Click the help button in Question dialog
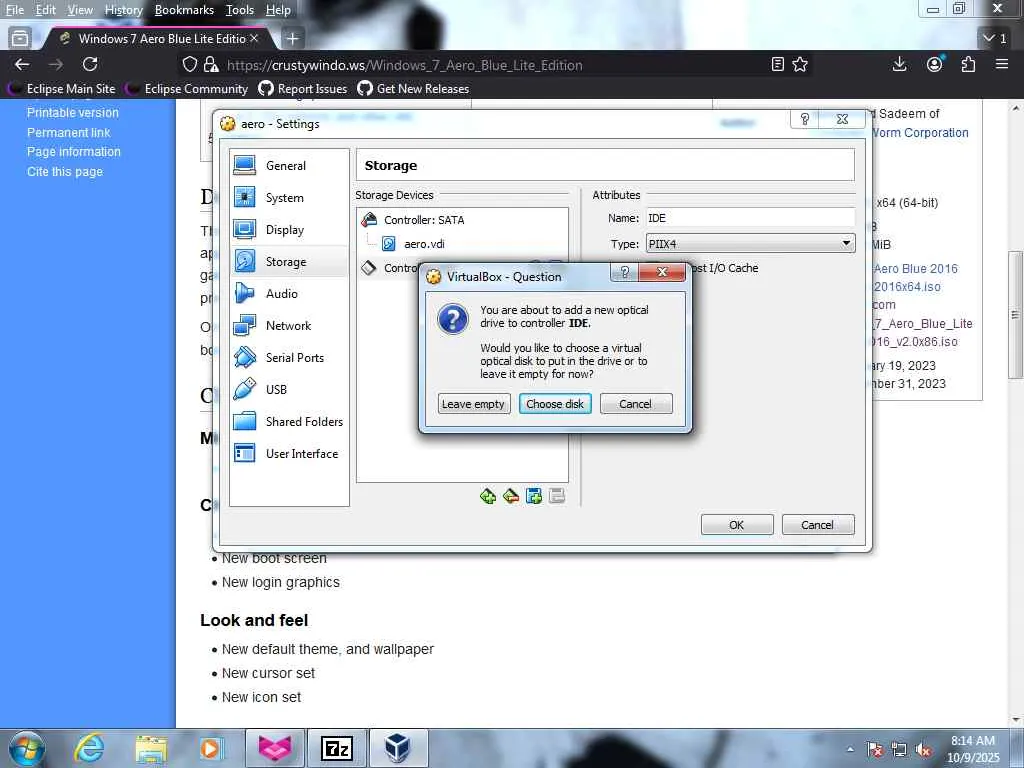The image size is (1024, 768). coord(624,272)
